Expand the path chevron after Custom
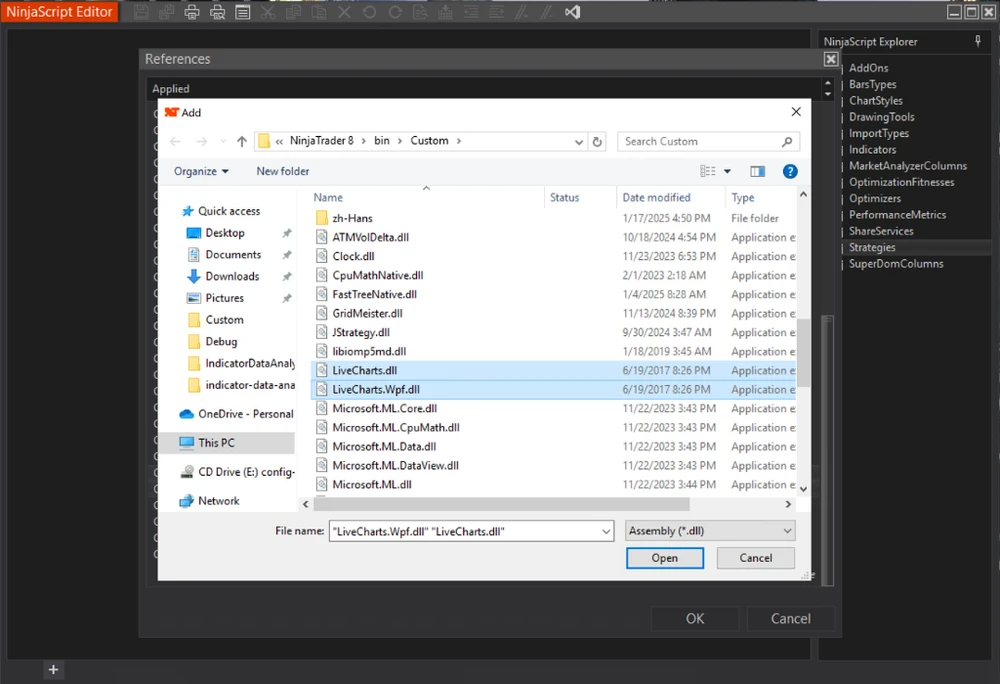The height and width of the screenshot is (684, 1000). [x=459, y=141]
